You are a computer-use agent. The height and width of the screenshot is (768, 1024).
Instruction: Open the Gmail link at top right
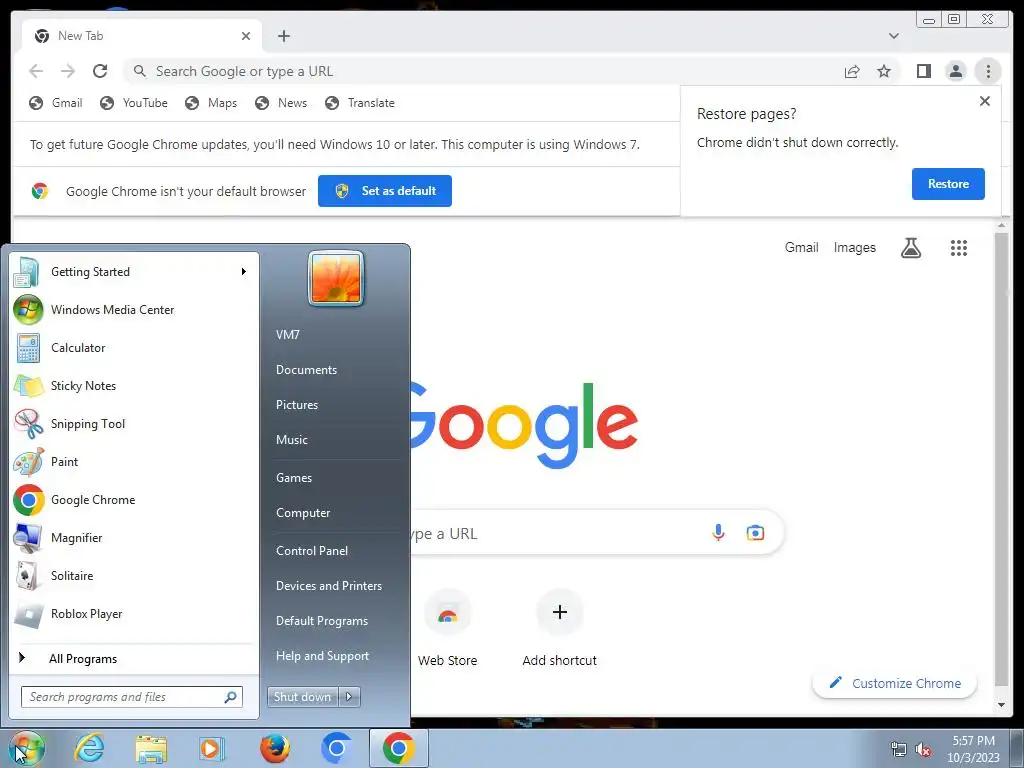(x=801, y=248)
